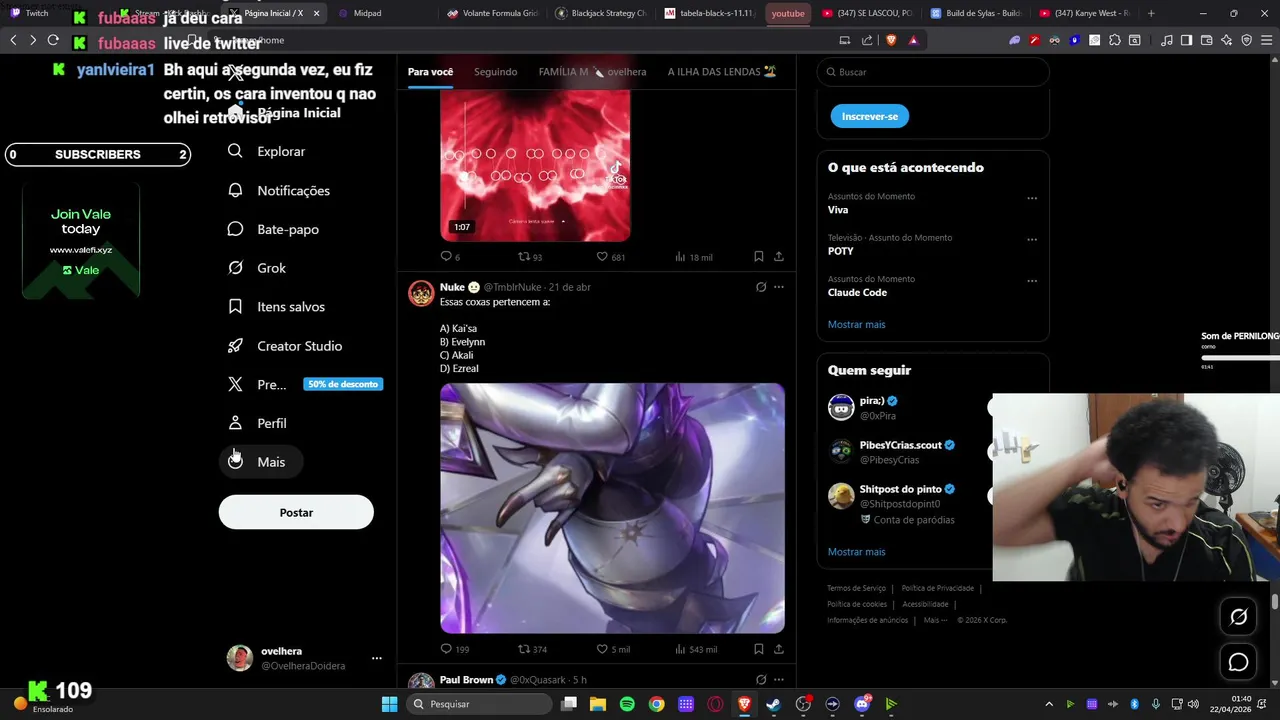Open Brave main hamburger menu

pyautogui.click(x=1266, y=40)
